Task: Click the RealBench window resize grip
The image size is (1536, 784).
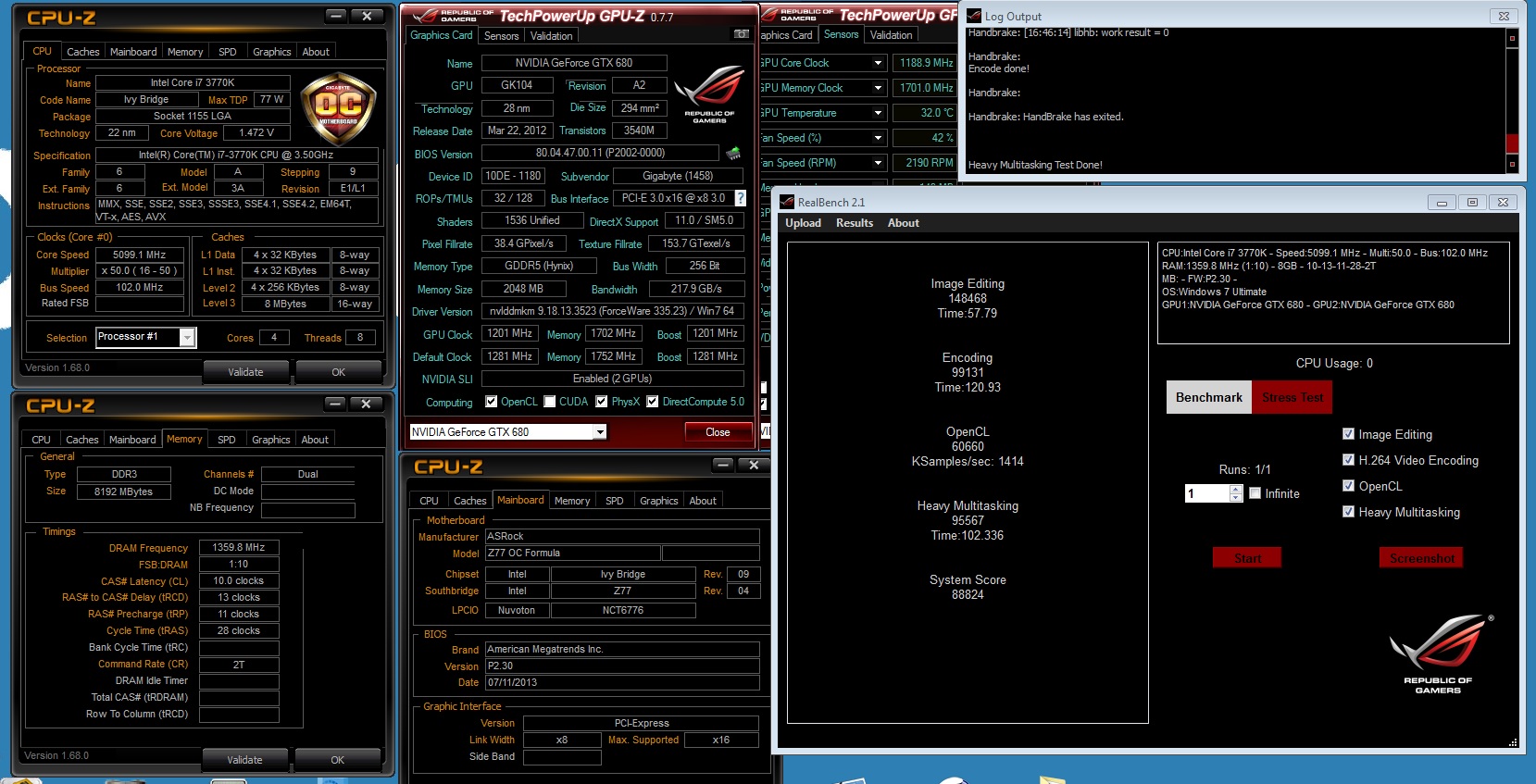Action: pyautogui.click(x=1513, y=742)
